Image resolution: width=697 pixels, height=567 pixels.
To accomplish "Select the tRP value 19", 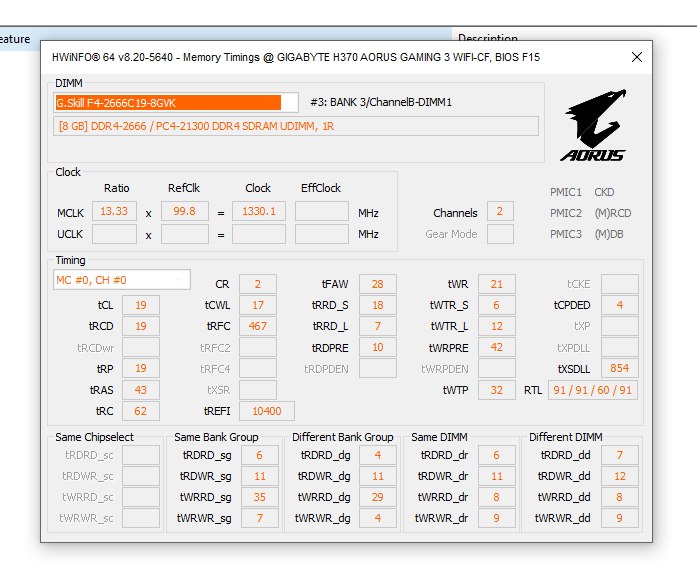I will tap(141, 368).
